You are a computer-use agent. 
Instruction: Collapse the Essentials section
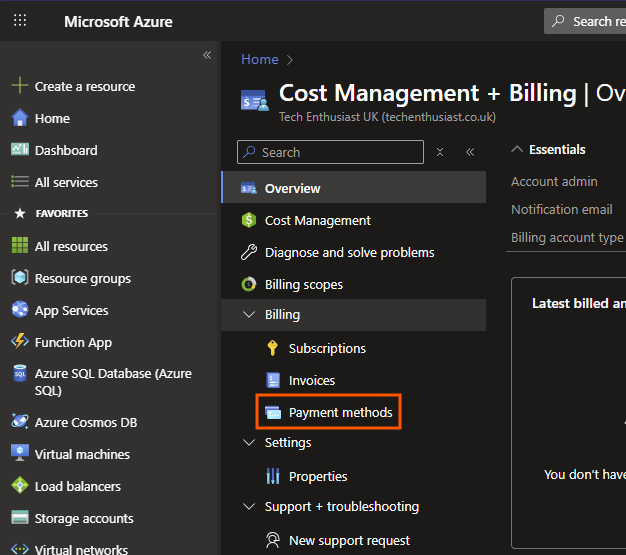coord(517,149)
